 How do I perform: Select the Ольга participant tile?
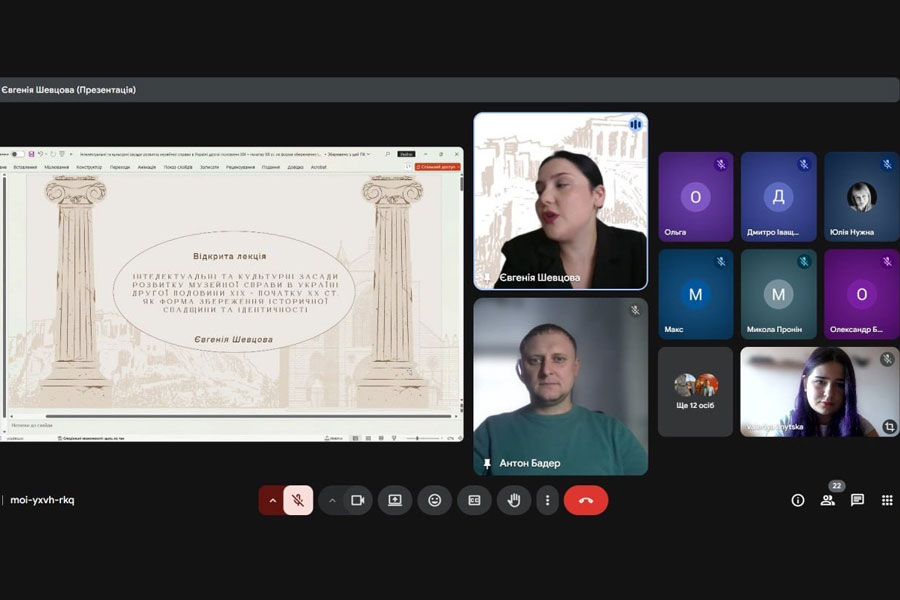(696, 196)
